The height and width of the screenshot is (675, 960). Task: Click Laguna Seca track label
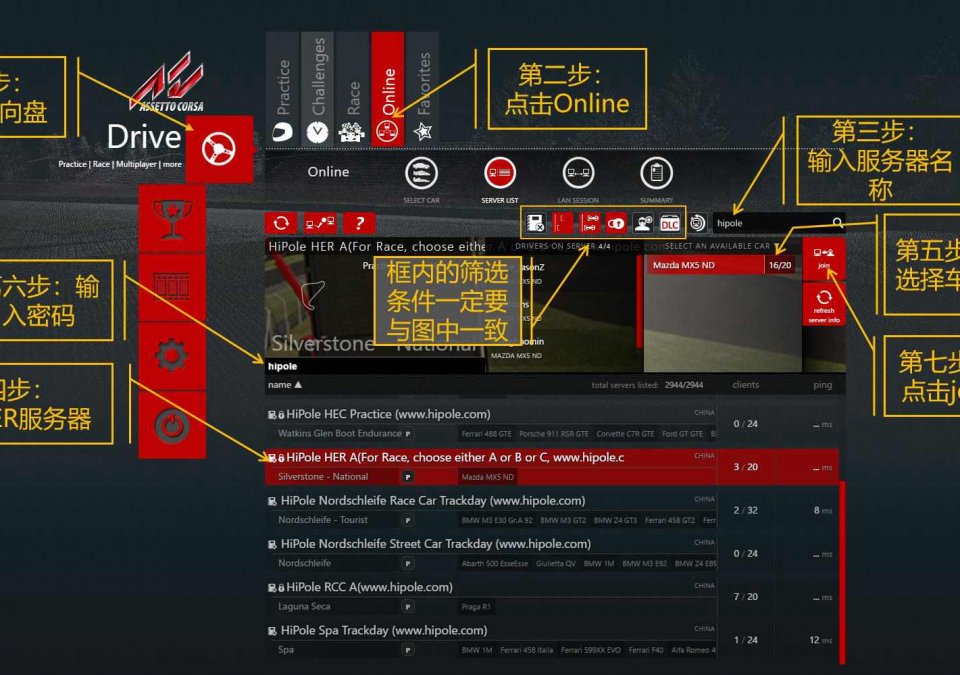click(304, 606)
